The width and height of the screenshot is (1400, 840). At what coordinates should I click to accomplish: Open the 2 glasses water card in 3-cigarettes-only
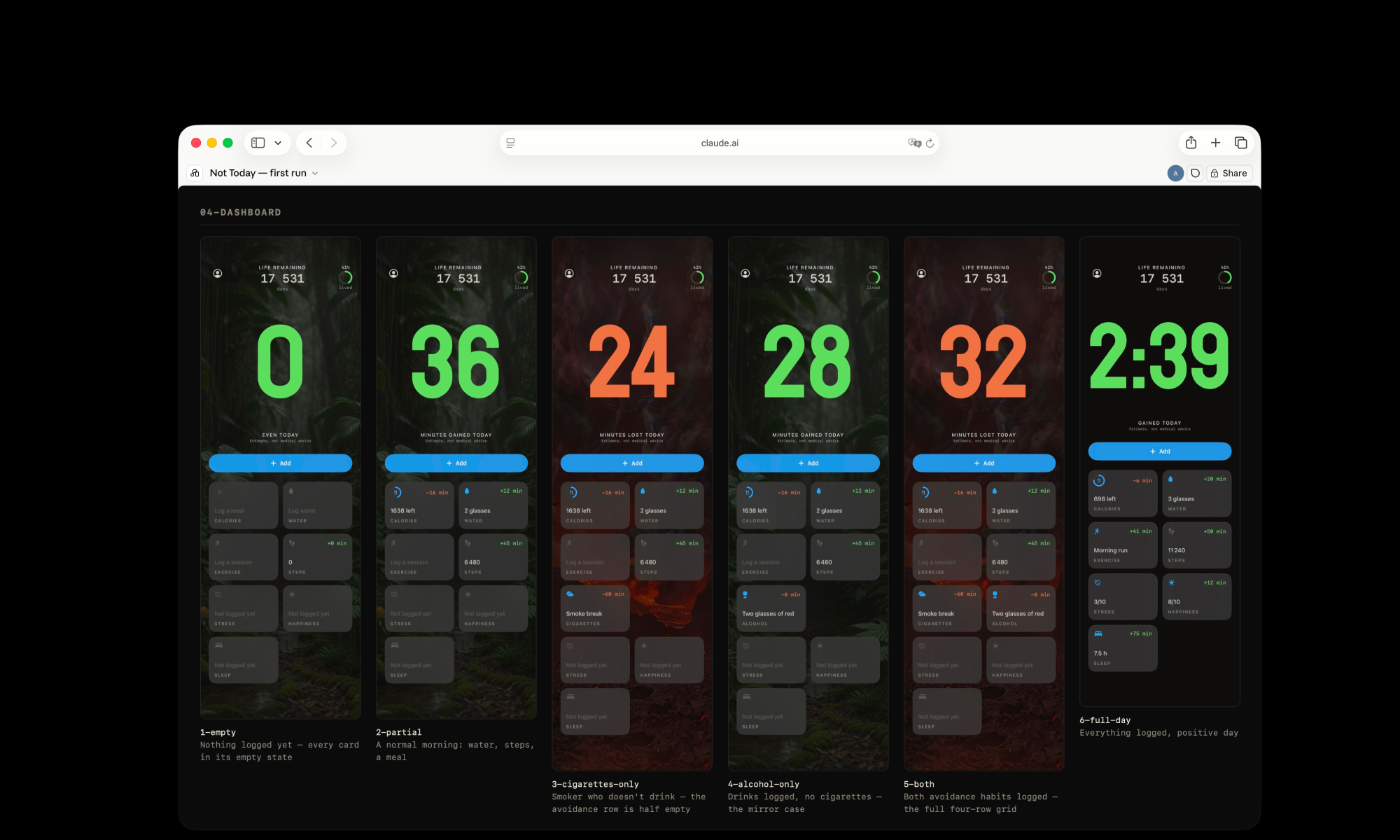point(668,505)
